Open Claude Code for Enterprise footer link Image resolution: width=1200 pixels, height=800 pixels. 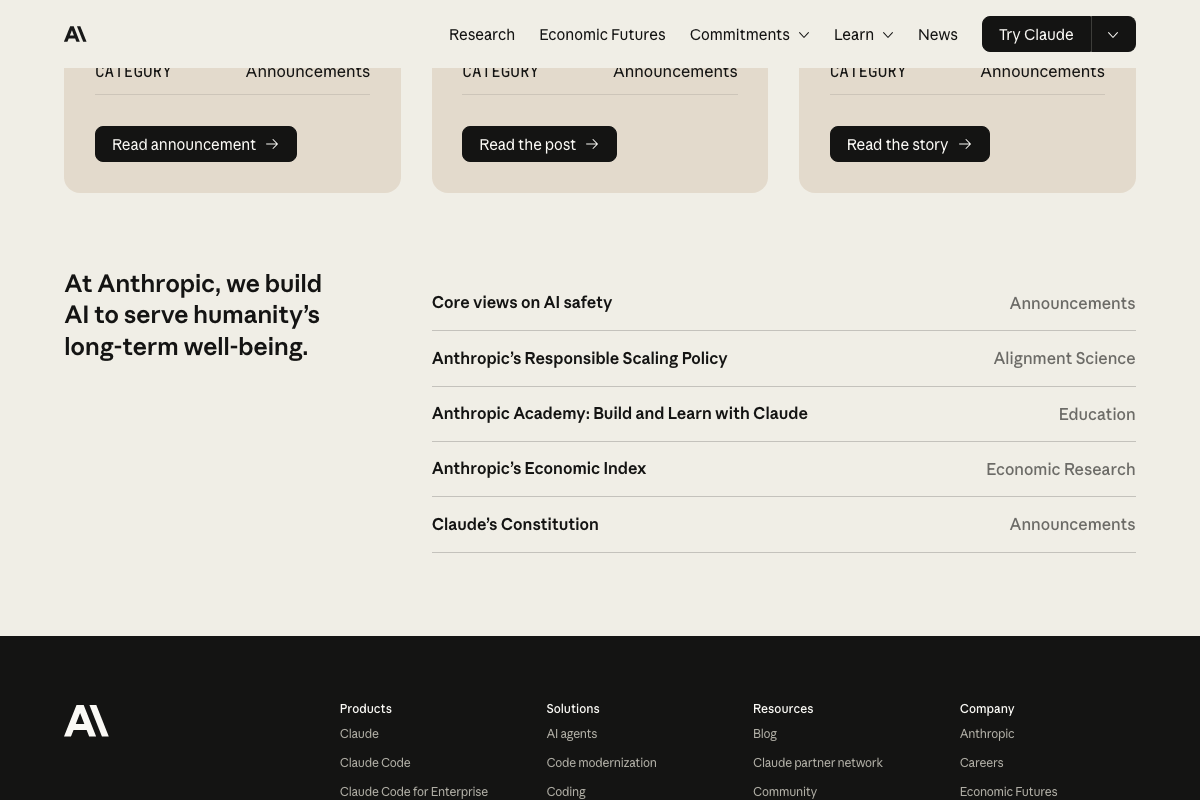[x=414, y=791]
